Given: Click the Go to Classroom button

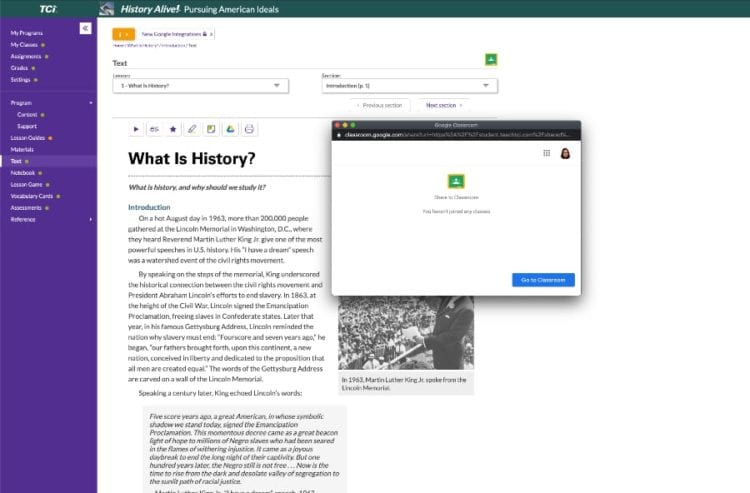Looking at the screenshot, I should pos(542,280).
